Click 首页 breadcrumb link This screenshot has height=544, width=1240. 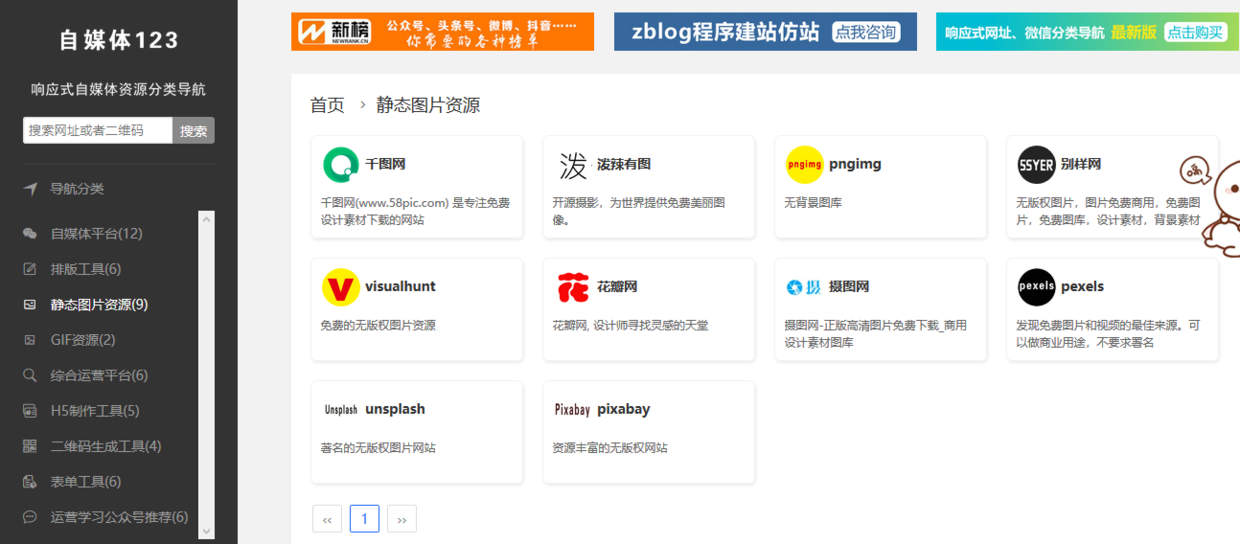click(x=327, y=105)
